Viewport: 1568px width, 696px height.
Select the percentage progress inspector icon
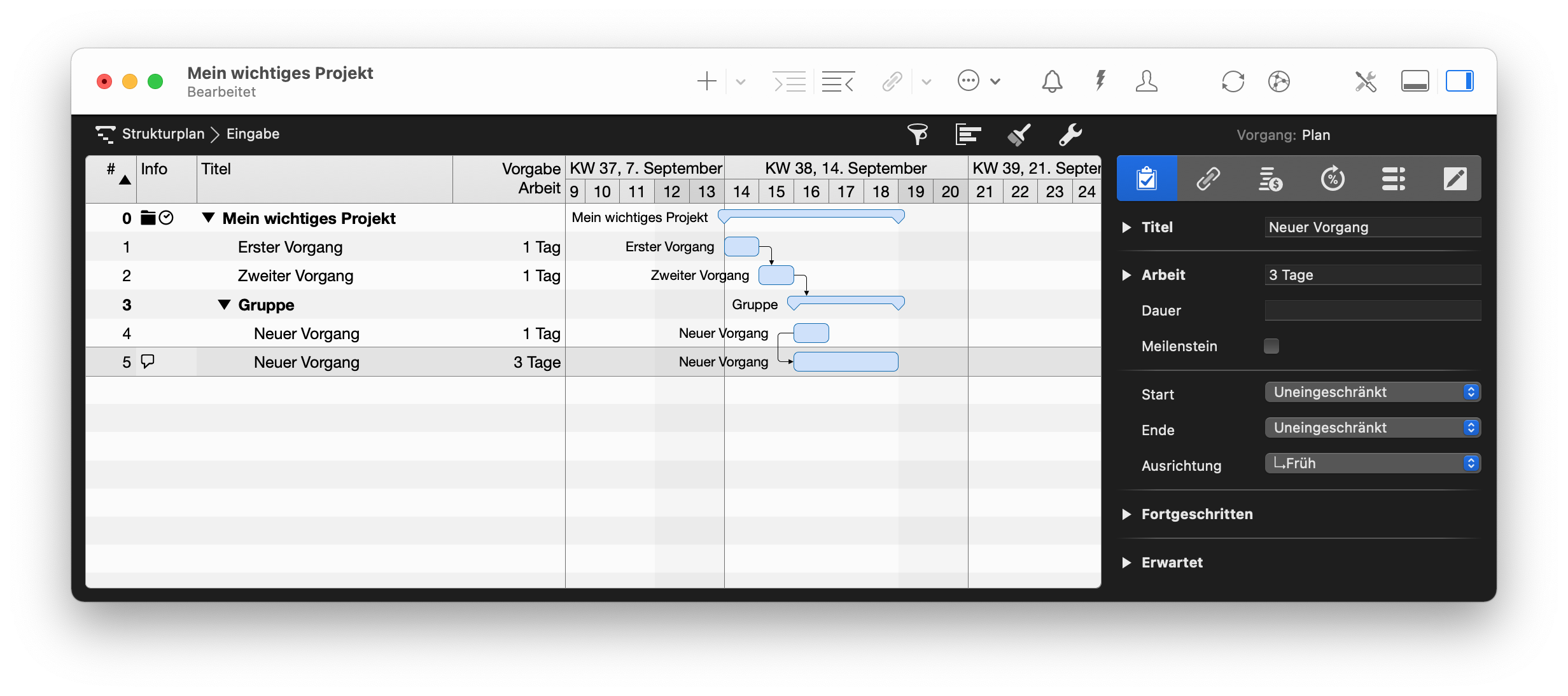1333,178
